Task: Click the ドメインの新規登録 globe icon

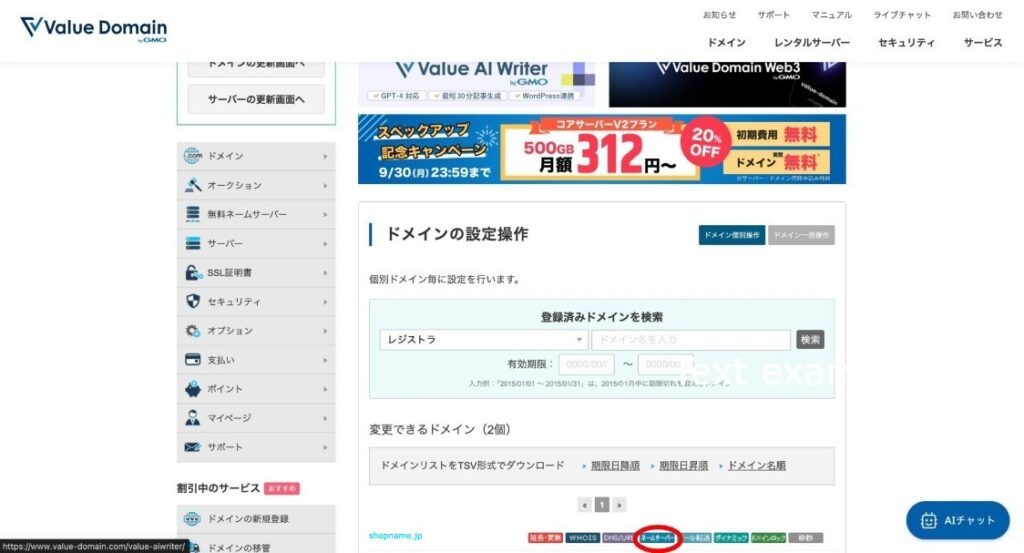Action: [192, 518]
